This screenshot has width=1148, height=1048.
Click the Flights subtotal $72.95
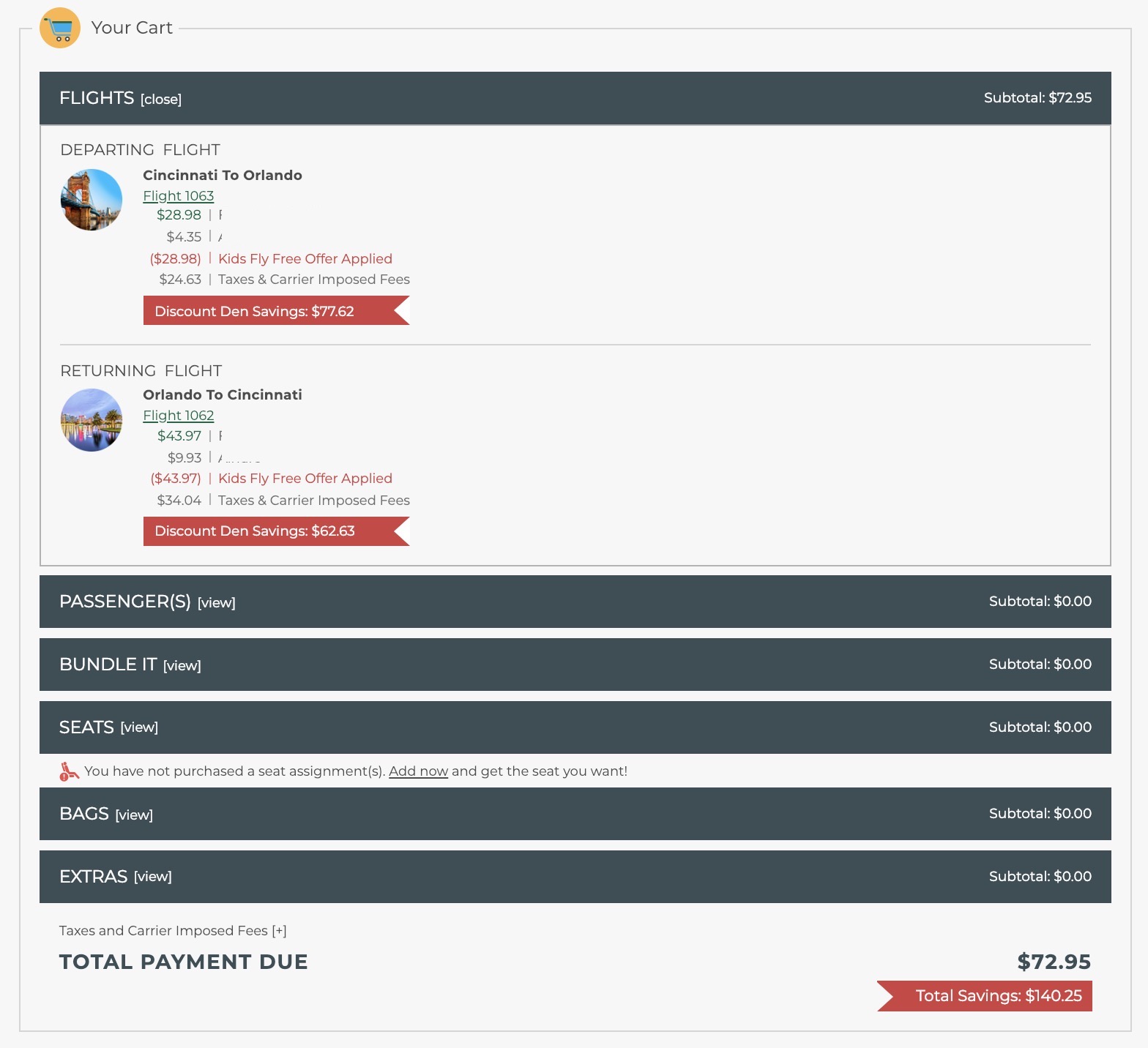1037,98
